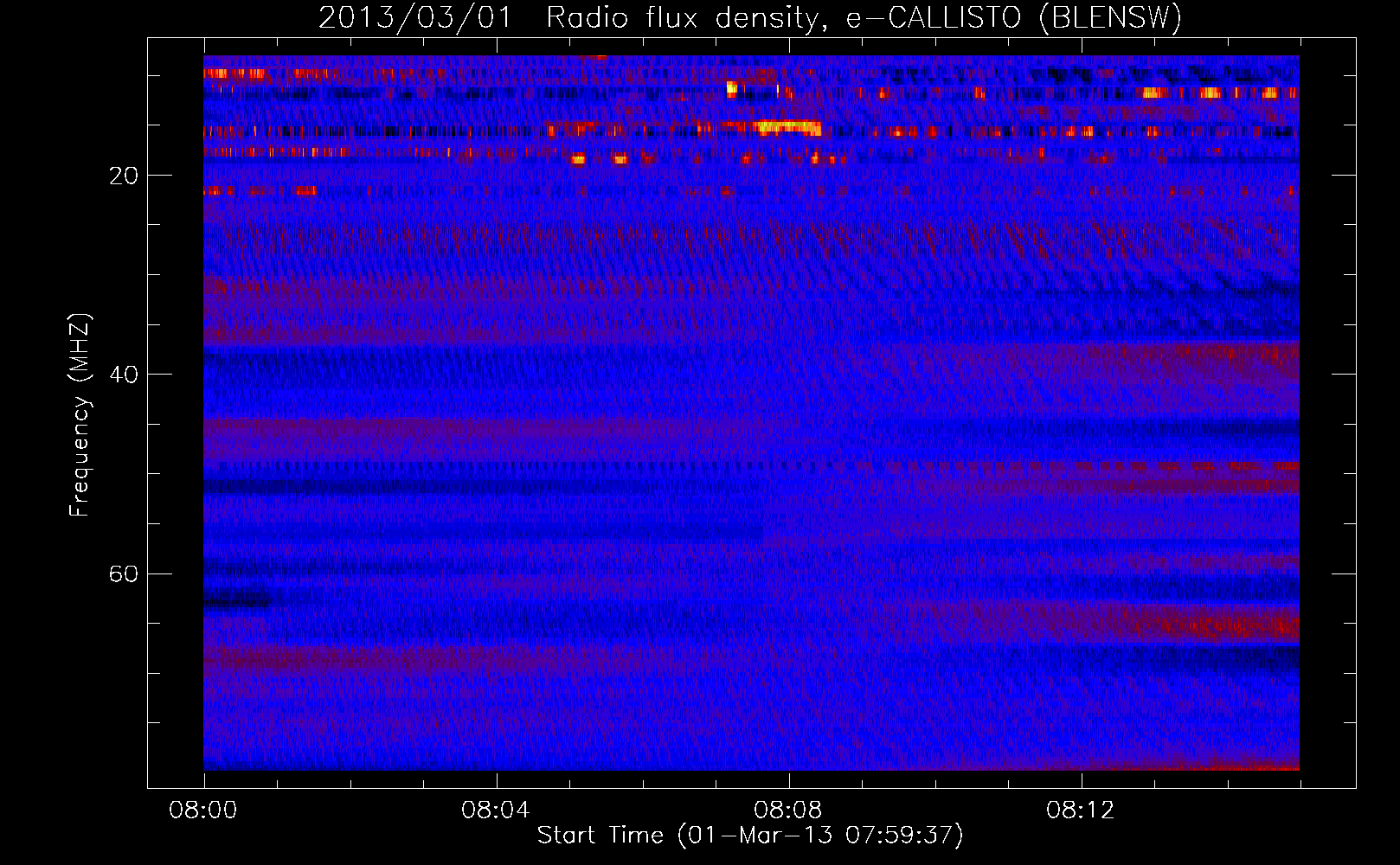The width and height of the screenshot is (1400, 865).
Task: Click the 08:12 time tick label
Action: pos(1081,811)
